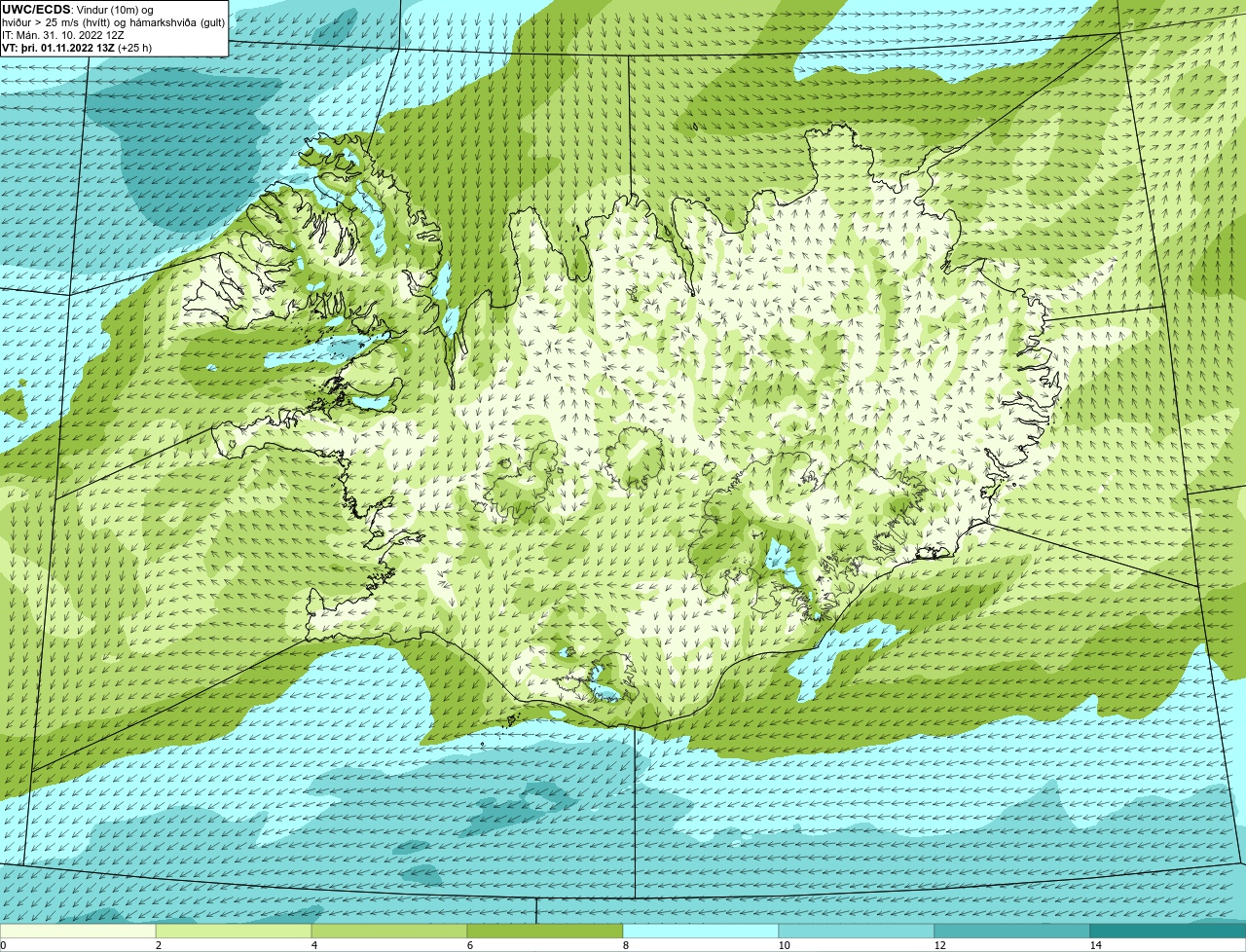
Task: Click the light green 2–4 legend swatch
Action: pyautogui.click(x=234, y=932)
